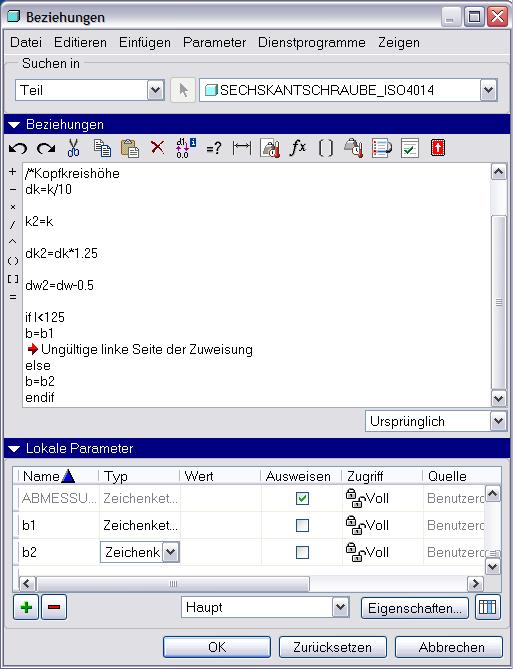
Task: Click the dimension arrows insert icon
Action: 242,148
